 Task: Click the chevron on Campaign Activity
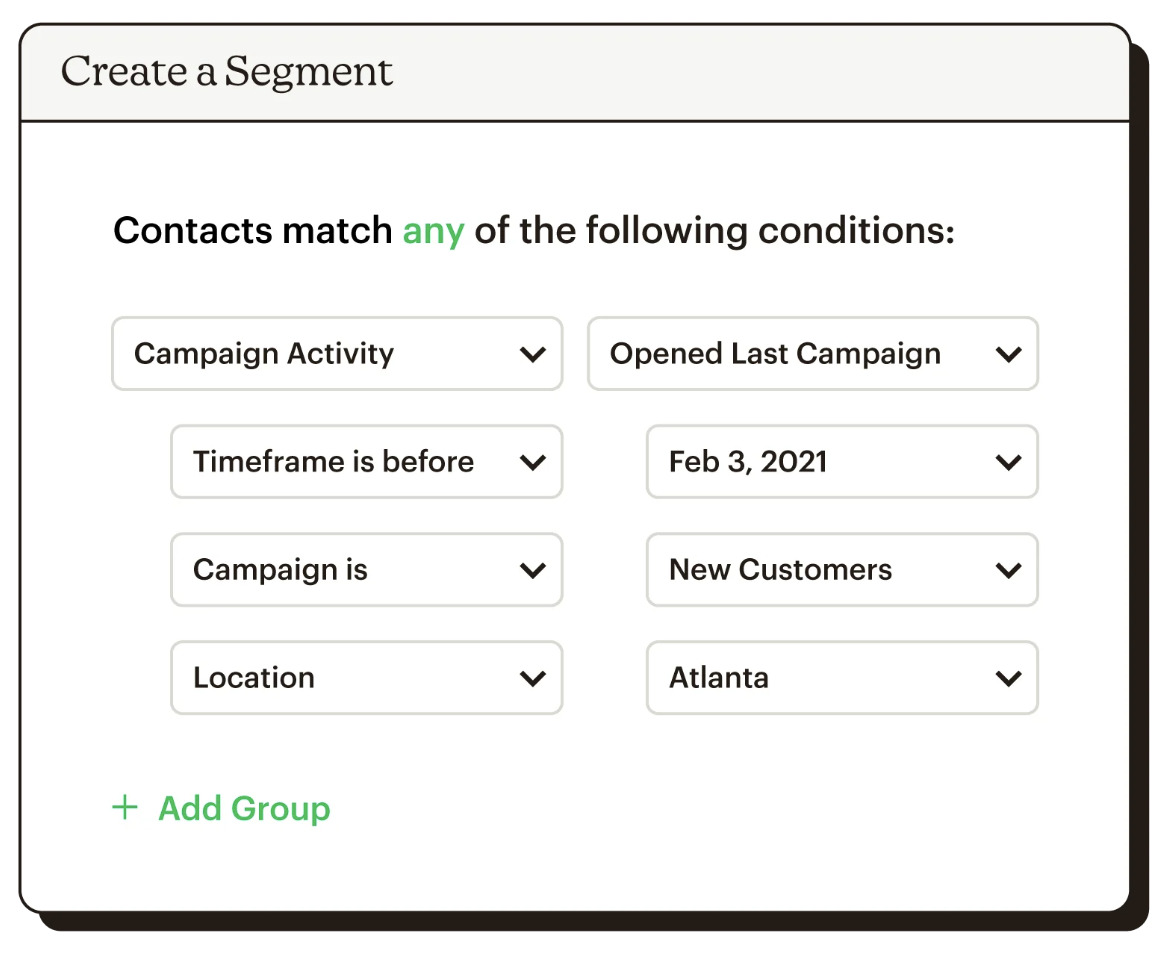(x=534, y=353)
